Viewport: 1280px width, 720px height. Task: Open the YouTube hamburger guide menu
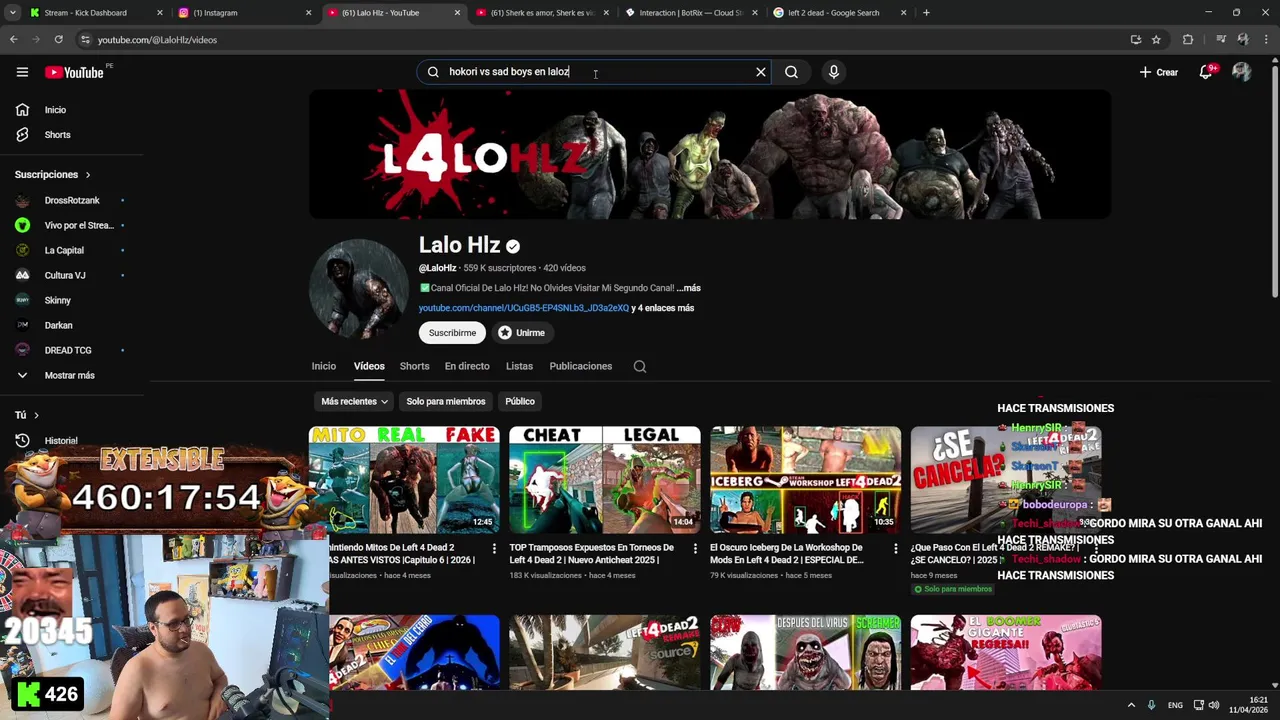click(x=22, y=72)
